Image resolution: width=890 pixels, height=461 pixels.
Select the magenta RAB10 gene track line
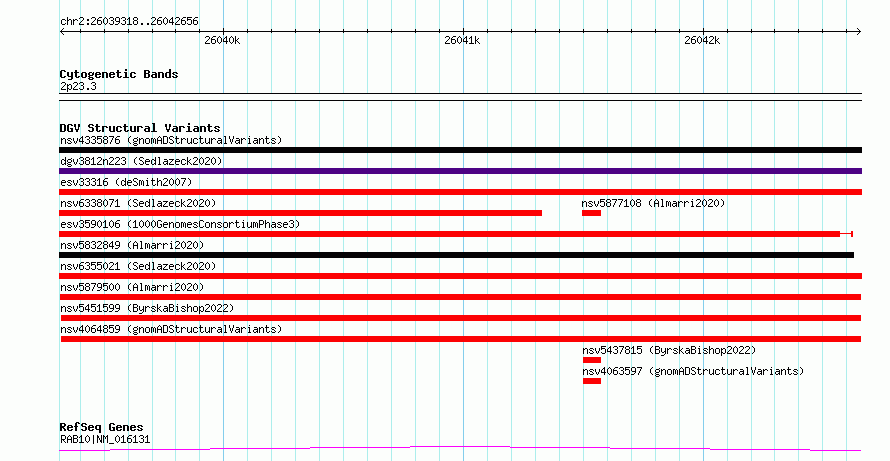pos(460,449)
